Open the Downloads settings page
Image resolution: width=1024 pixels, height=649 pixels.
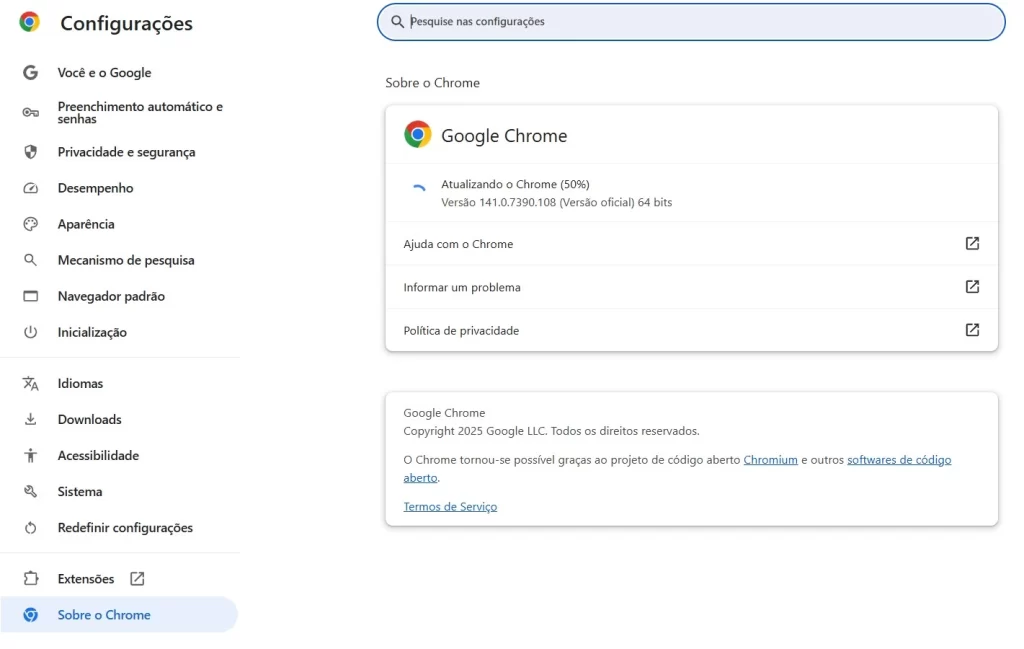pyautogui.click(x=90, y=420)
